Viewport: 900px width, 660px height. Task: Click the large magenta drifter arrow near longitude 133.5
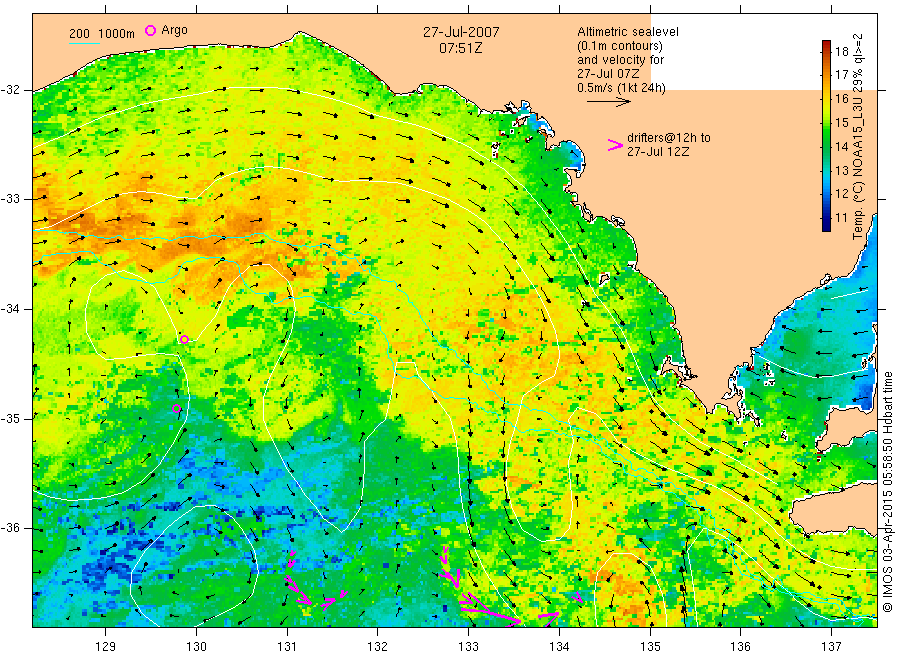click(x=490, y=609)
